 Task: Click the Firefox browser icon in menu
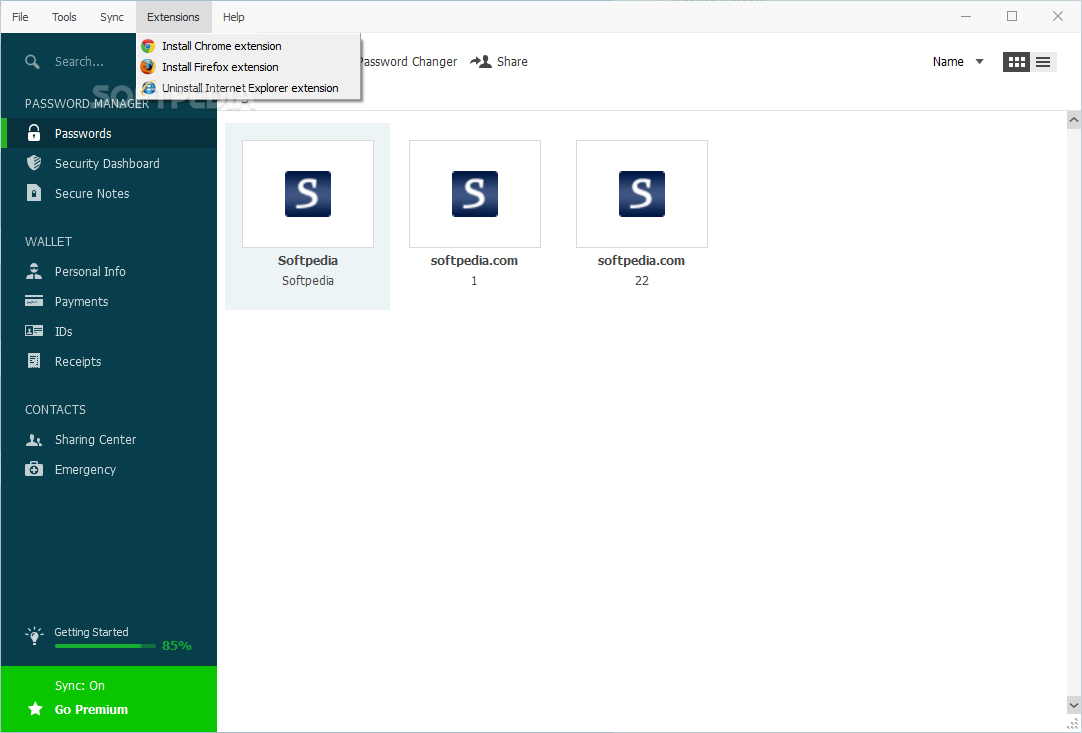[x=148, y=67]
